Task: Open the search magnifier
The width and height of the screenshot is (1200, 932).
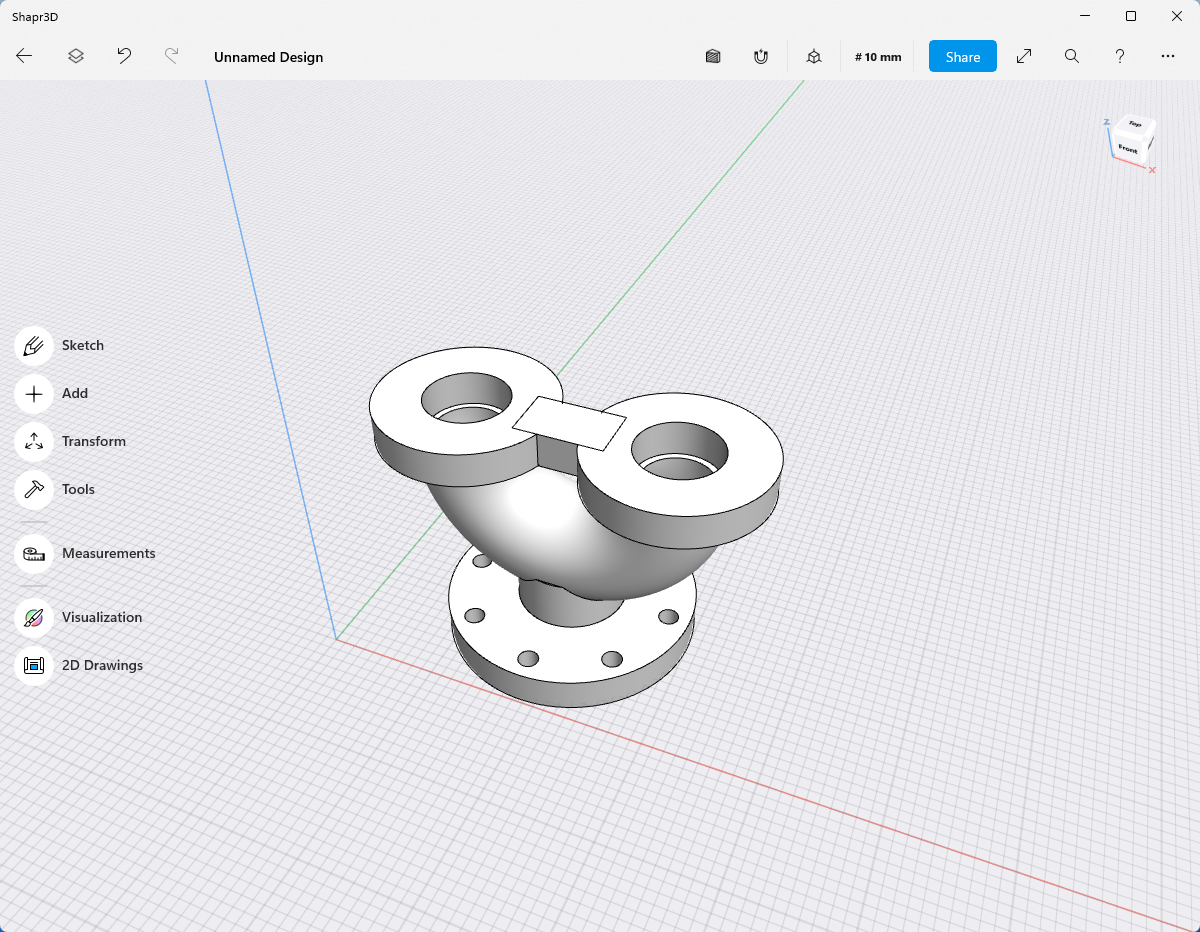Action: pyautogui.click(x=1072, y=57)
